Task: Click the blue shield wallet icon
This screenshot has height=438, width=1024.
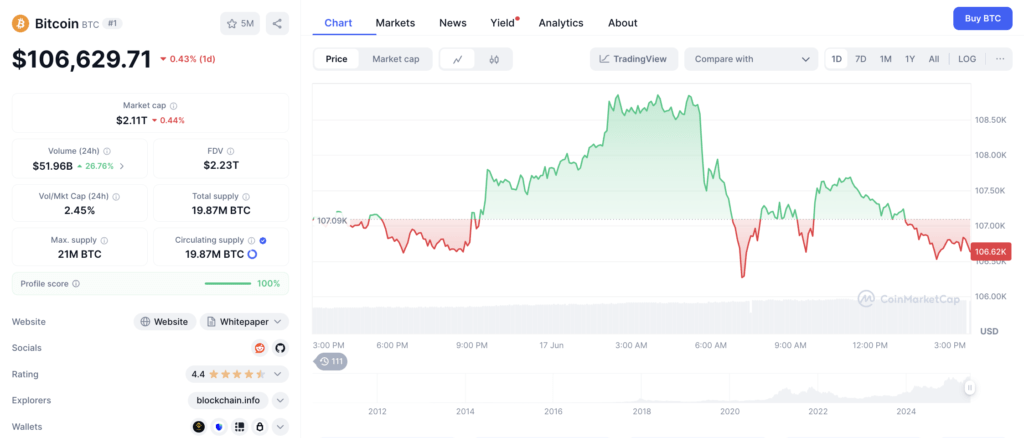Action: click(219, 427)
